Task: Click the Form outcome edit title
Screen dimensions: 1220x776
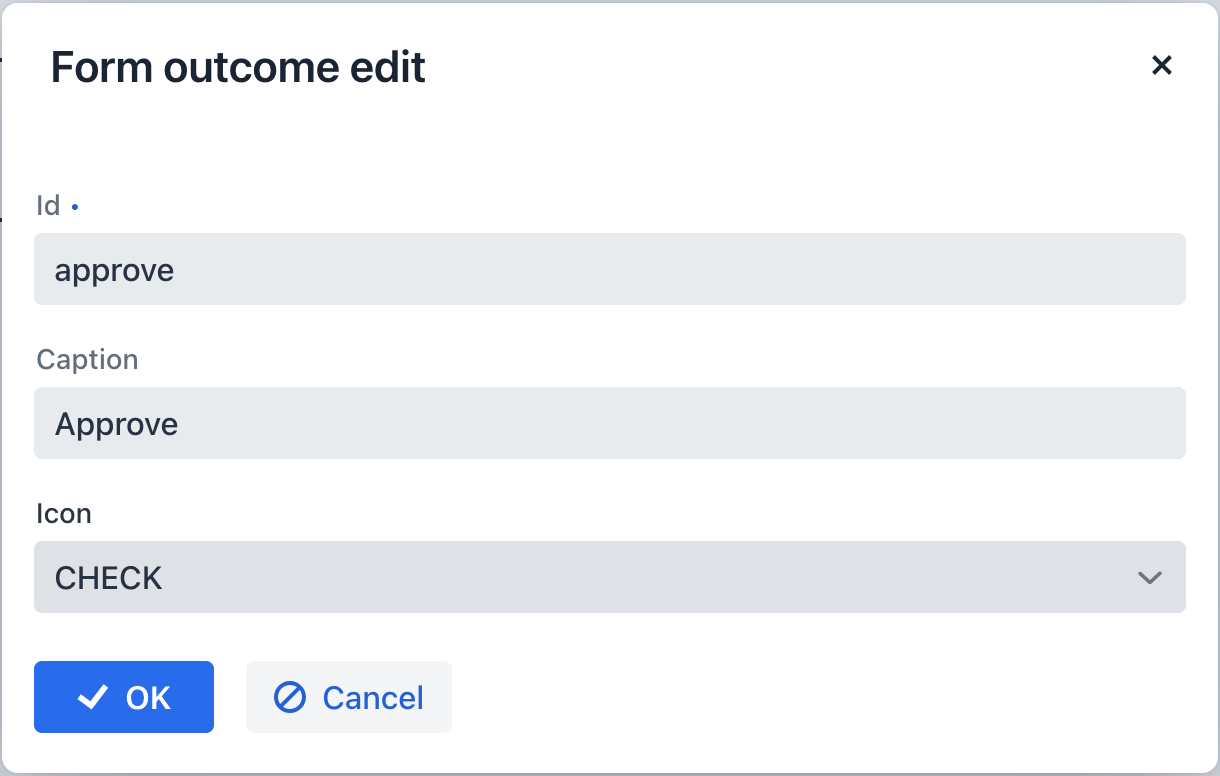Action: click(238, 67)
